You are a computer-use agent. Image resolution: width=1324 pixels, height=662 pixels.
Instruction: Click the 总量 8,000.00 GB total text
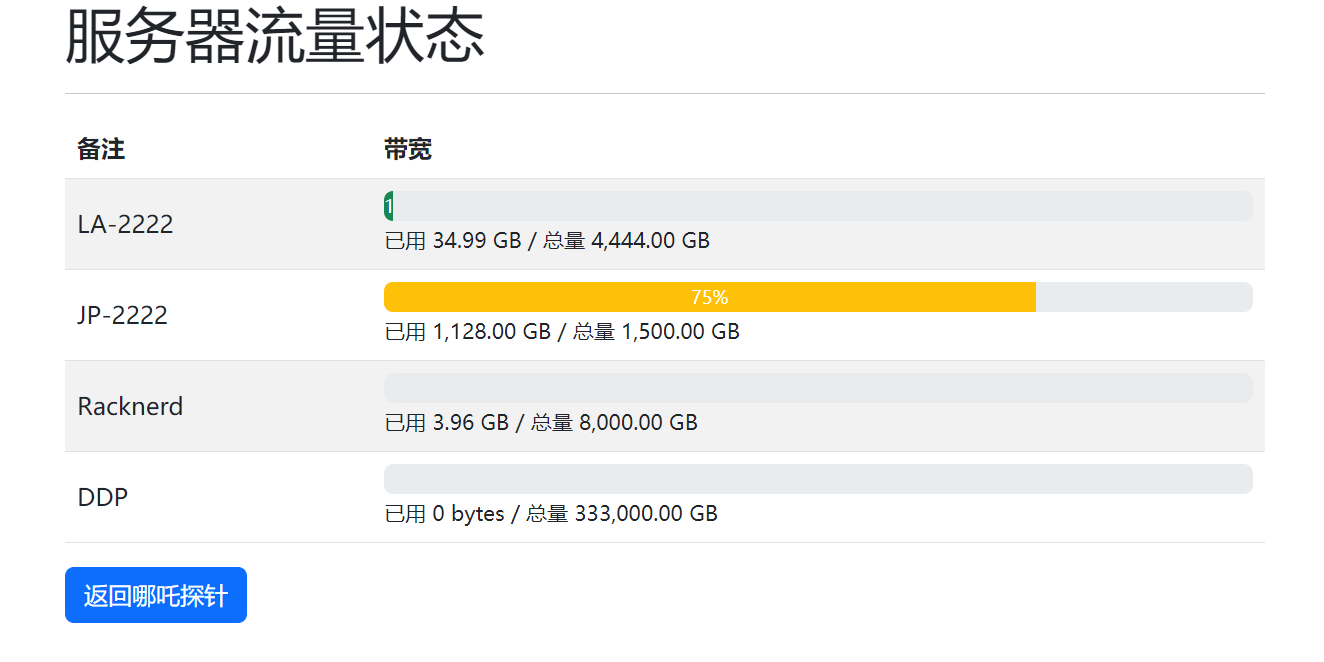(x=614, y=423)
